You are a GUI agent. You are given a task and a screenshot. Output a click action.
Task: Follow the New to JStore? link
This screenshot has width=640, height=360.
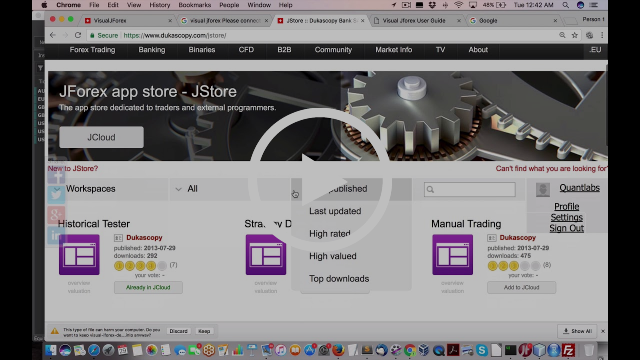point(73,169)
